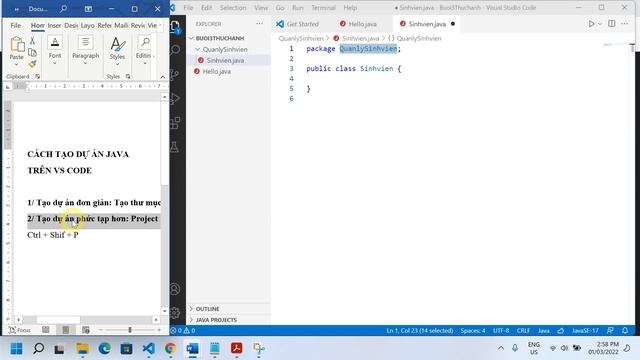
Task: Open Hello.java in the Explorer tree
Action: click(x=228, y=71)
